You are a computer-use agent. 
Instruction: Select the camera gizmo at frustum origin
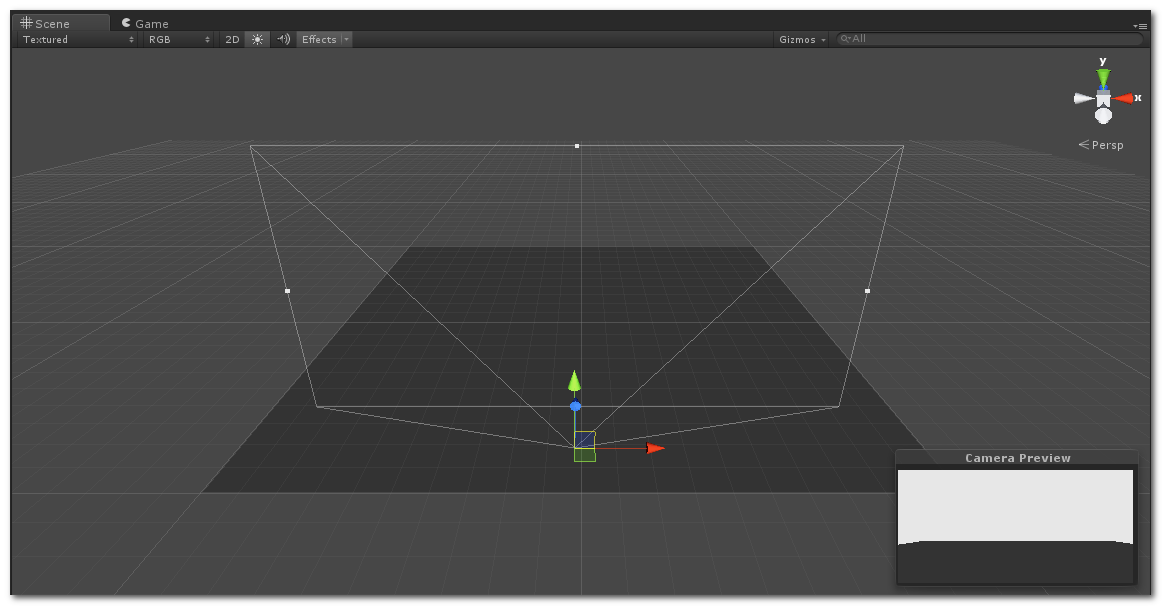pos(585,447)
